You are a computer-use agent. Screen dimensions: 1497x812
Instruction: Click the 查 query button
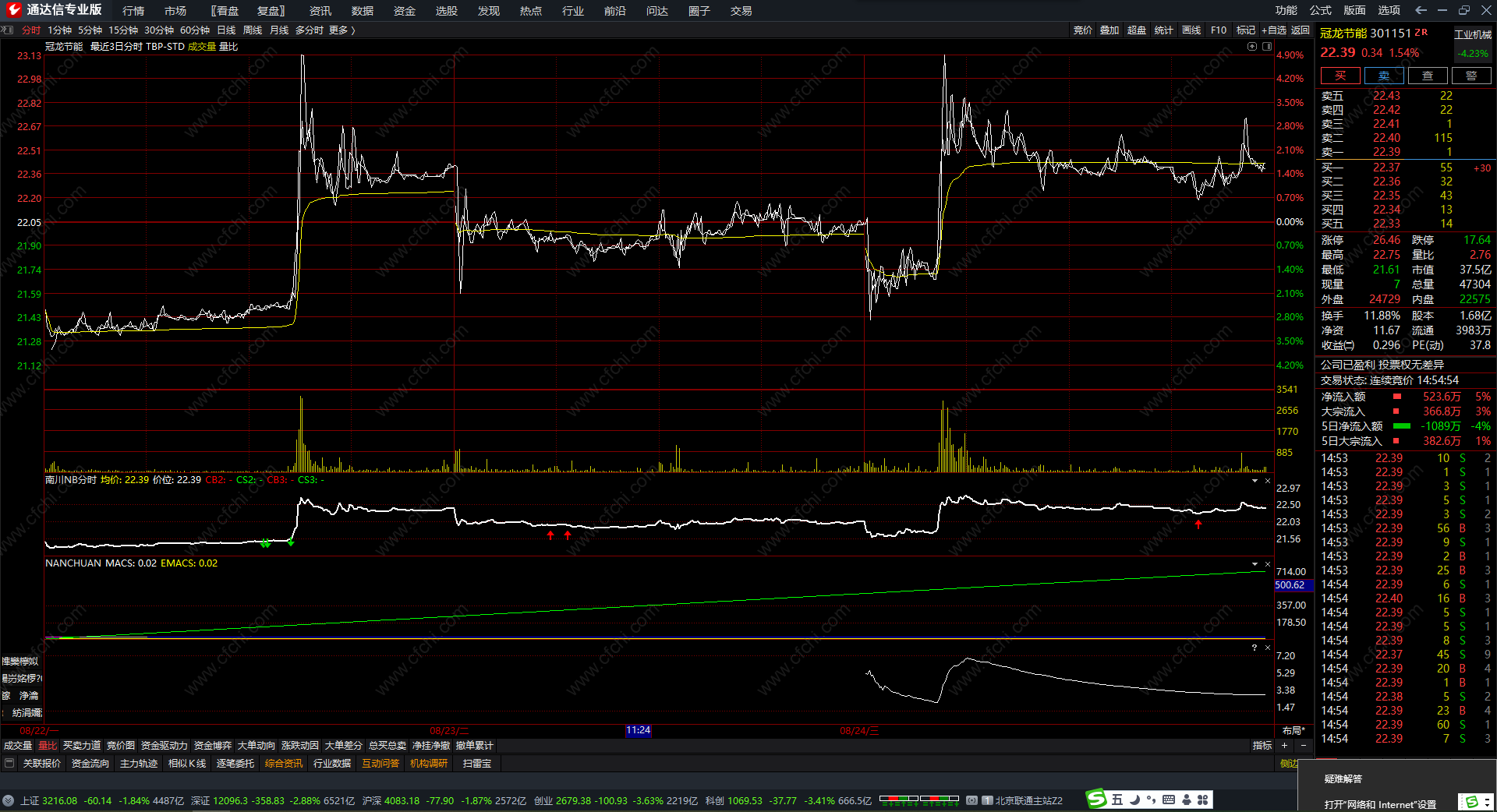click(x=1428, y=76)
